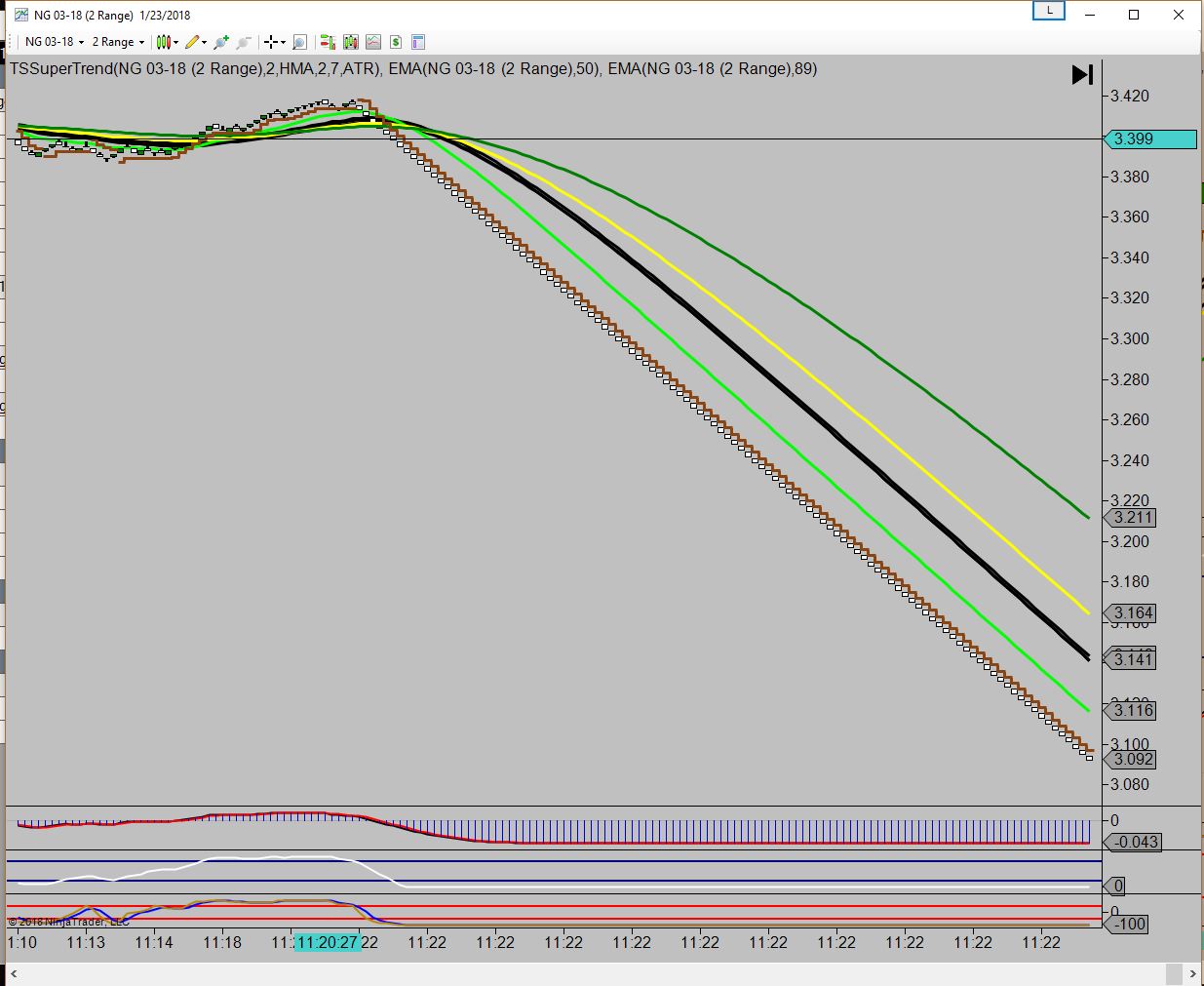The width and height of the screenshot is (1204, 986).
Task: Expand the chart style dropdown arrow
Action: [176, 42]
